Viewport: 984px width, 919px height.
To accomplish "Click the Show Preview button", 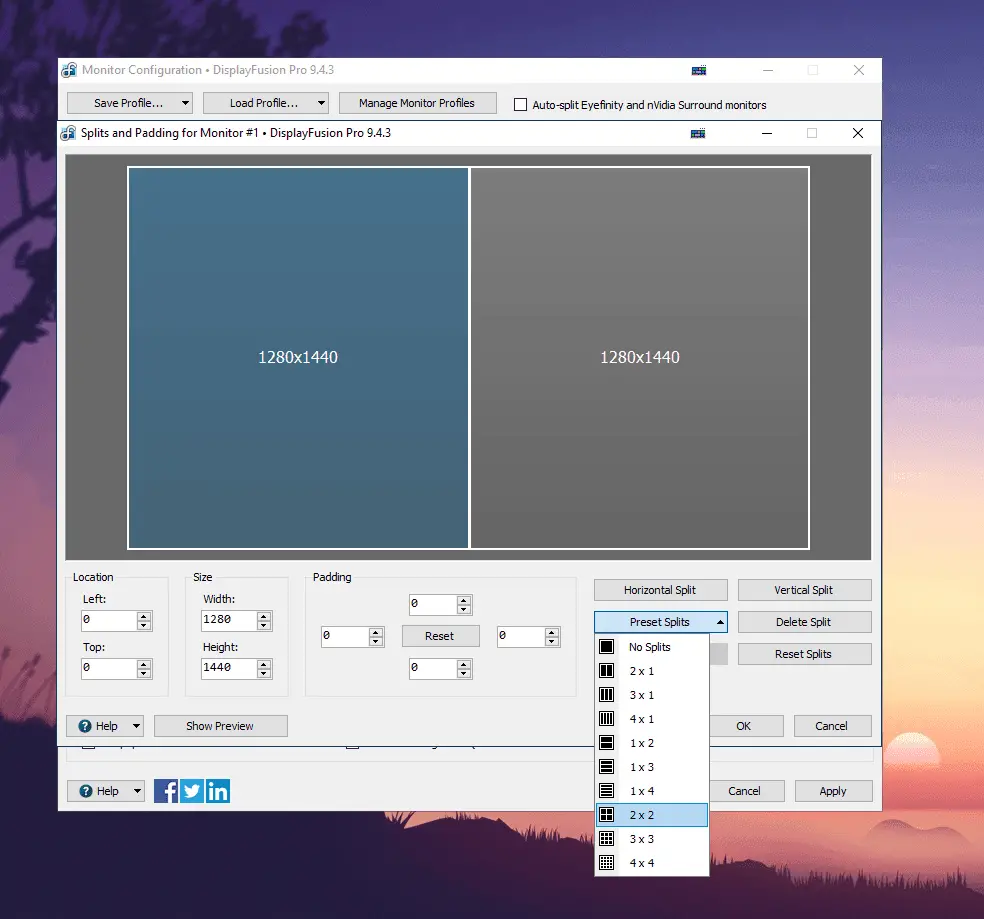I will pyautogui.click(x=220, y=726).
